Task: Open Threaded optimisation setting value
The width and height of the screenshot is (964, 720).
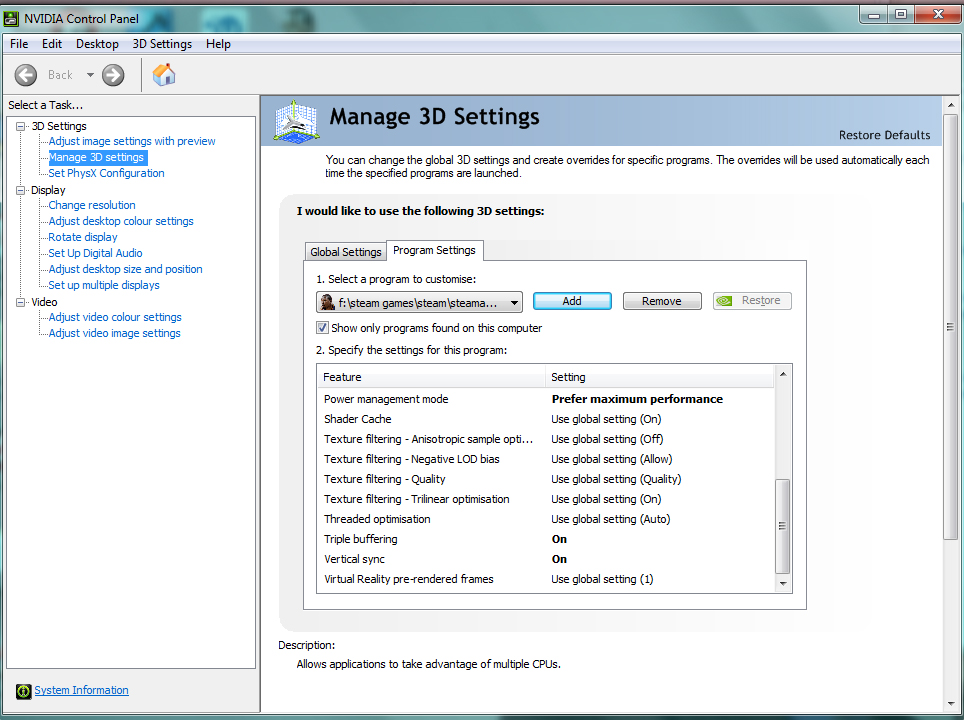Action: click(610, 519)
